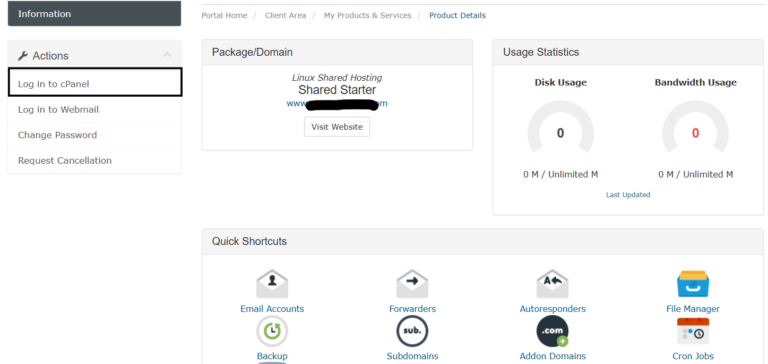Open the Client Area breadcrumb link
The height and width of the screenshot is (364, 768).
pyautogui.click(x=286, y=16)
